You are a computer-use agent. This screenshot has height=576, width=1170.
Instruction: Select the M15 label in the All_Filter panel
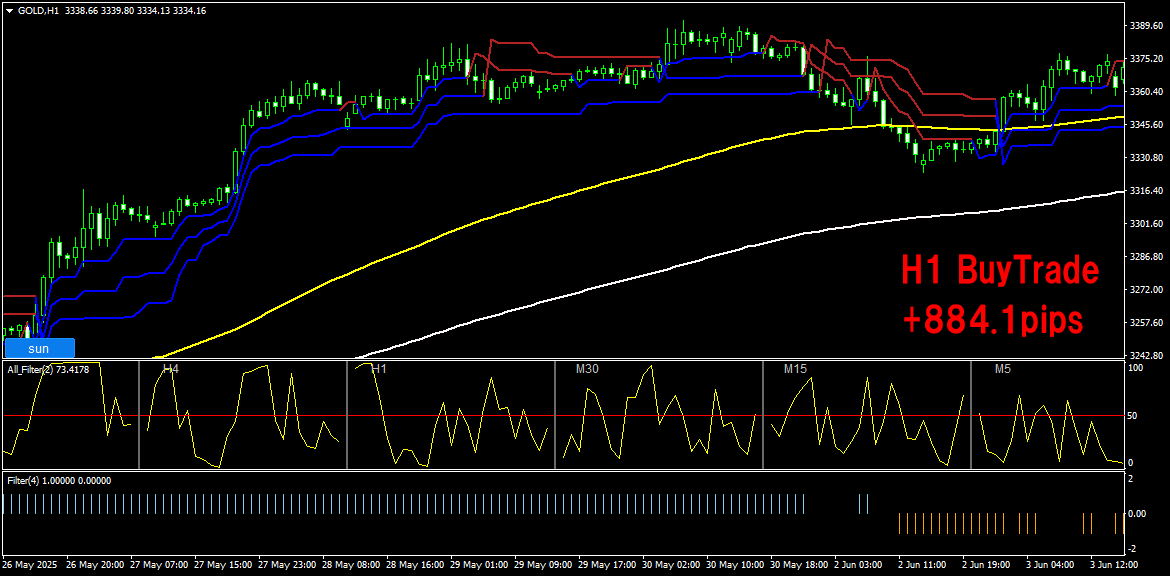[796, 369]
